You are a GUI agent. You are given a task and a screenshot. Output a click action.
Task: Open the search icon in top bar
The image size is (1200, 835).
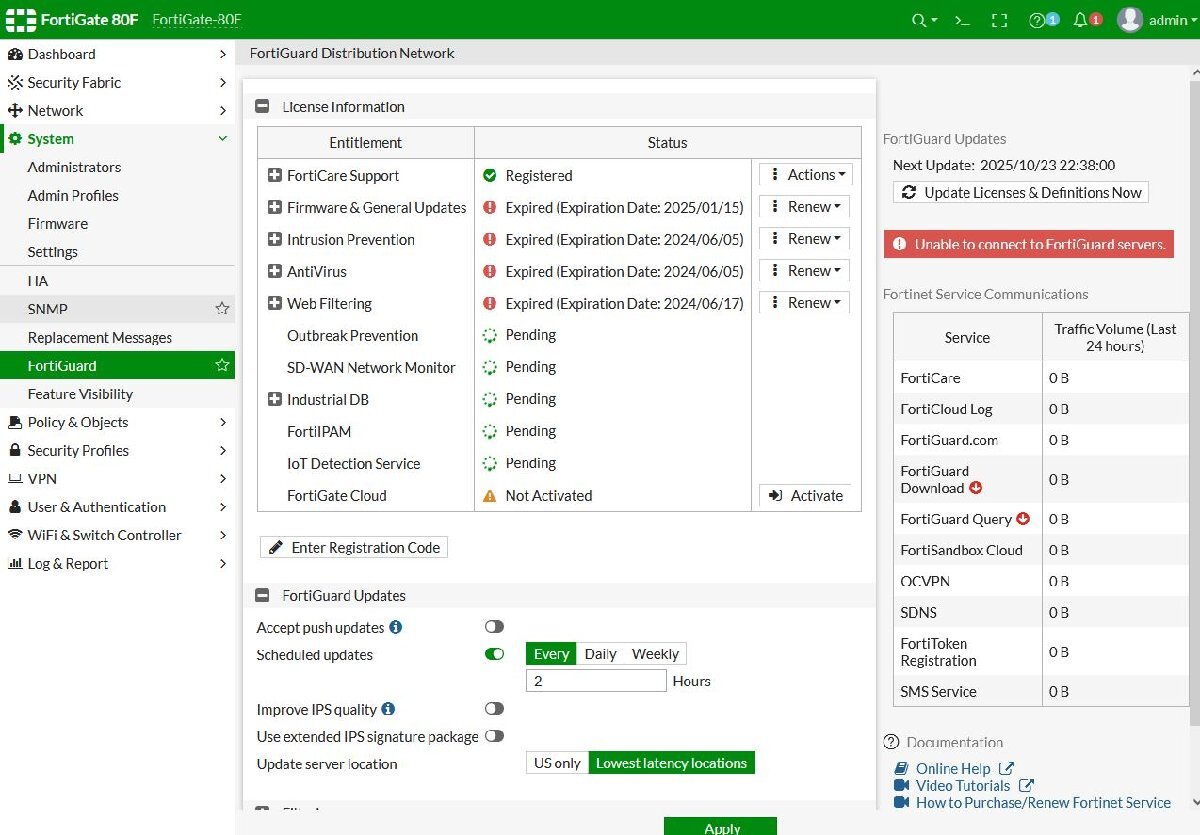[x=920, y=20]
